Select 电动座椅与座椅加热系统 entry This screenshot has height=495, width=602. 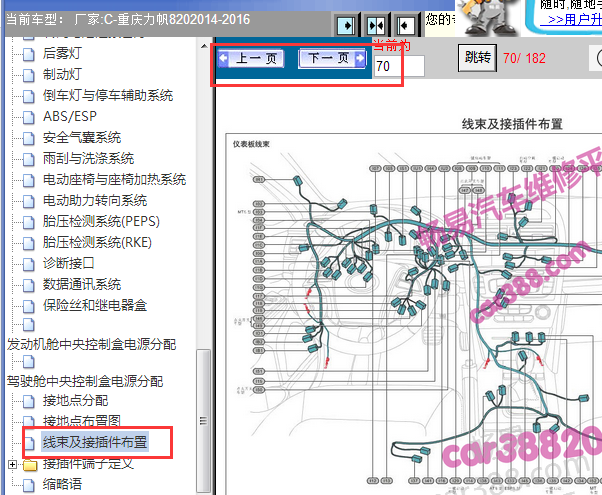click(114, 179)
